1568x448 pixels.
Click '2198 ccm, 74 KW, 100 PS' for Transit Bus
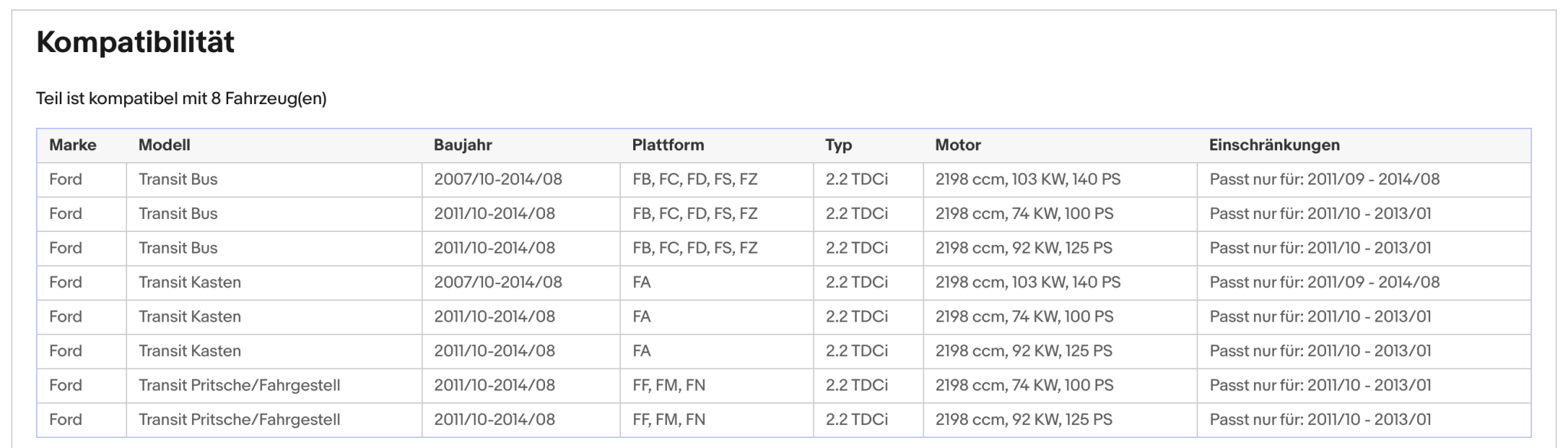pyautogui.click(x=1024, y=214)
